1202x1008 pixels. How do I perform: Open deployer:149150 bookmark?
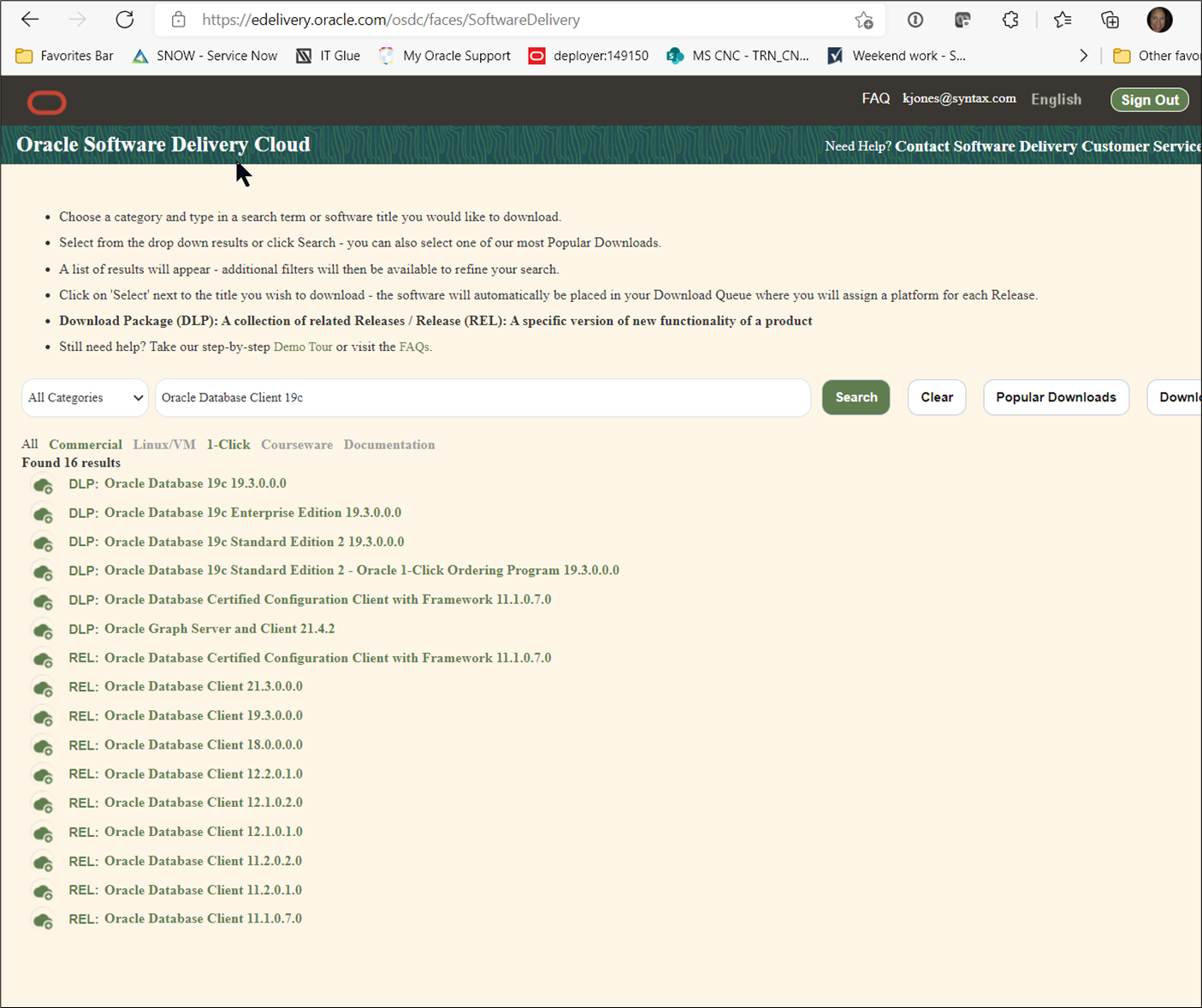[589, 56]
